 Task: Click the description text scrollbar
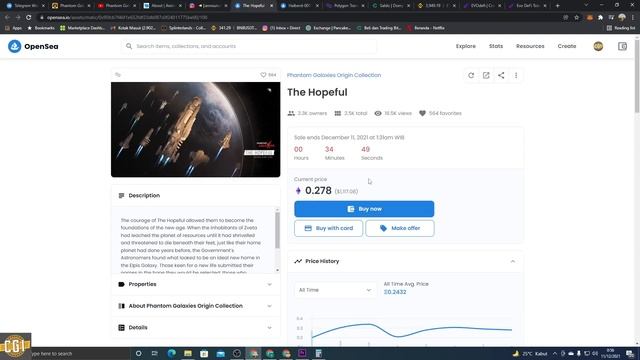coord(278,231)
